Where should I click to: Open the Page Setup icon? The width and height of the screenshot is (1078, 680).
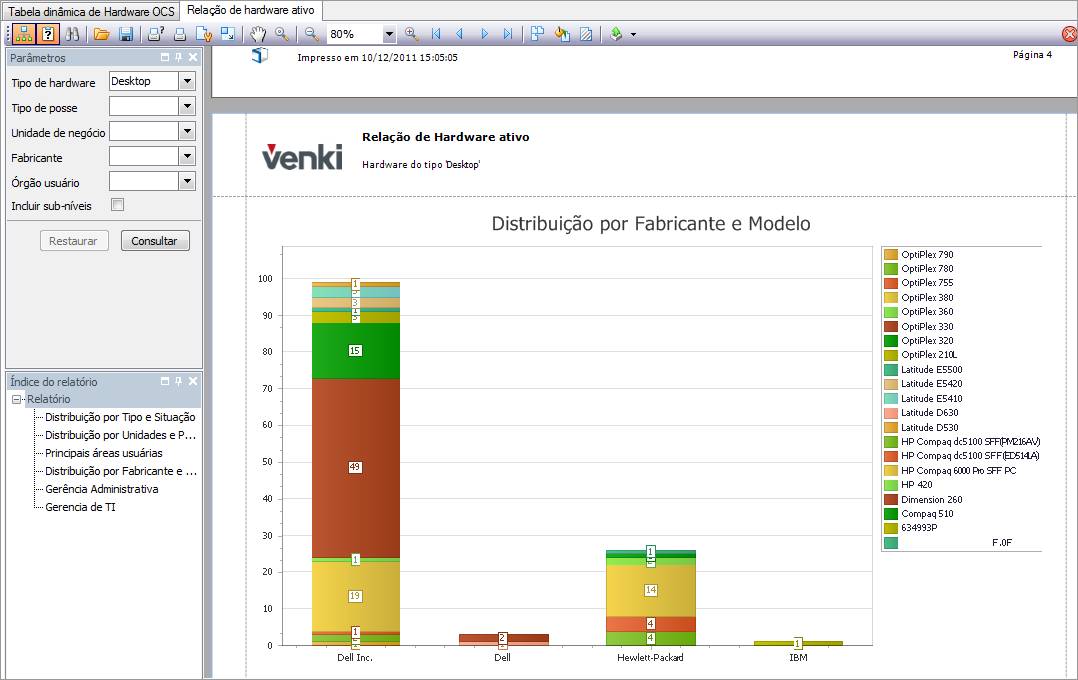pyautogui.click(x=204, y=34)
